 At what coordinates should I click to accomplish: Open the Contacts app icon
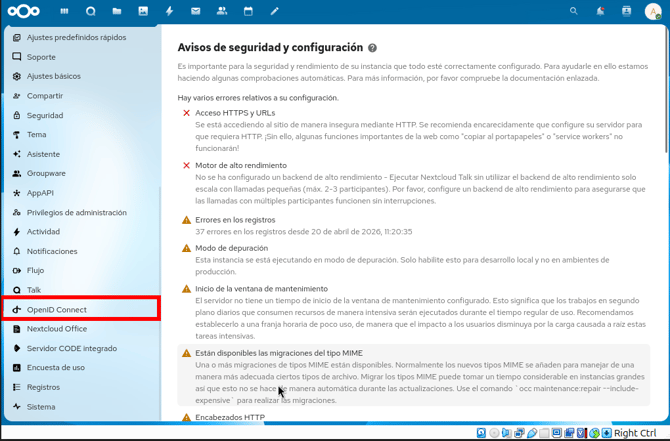pyautogui.click(x=221, y=11)
